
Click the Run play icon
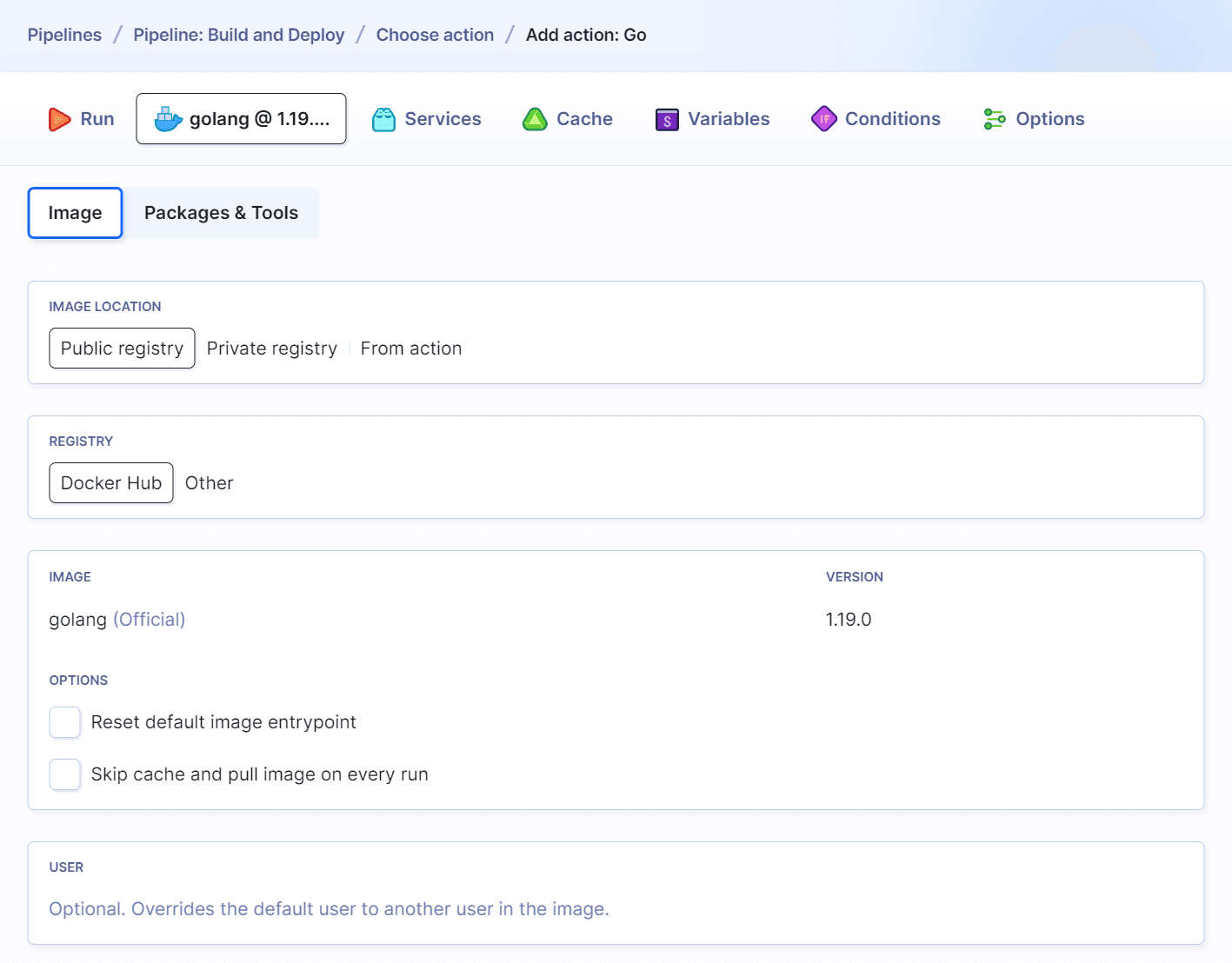point(59,119)
